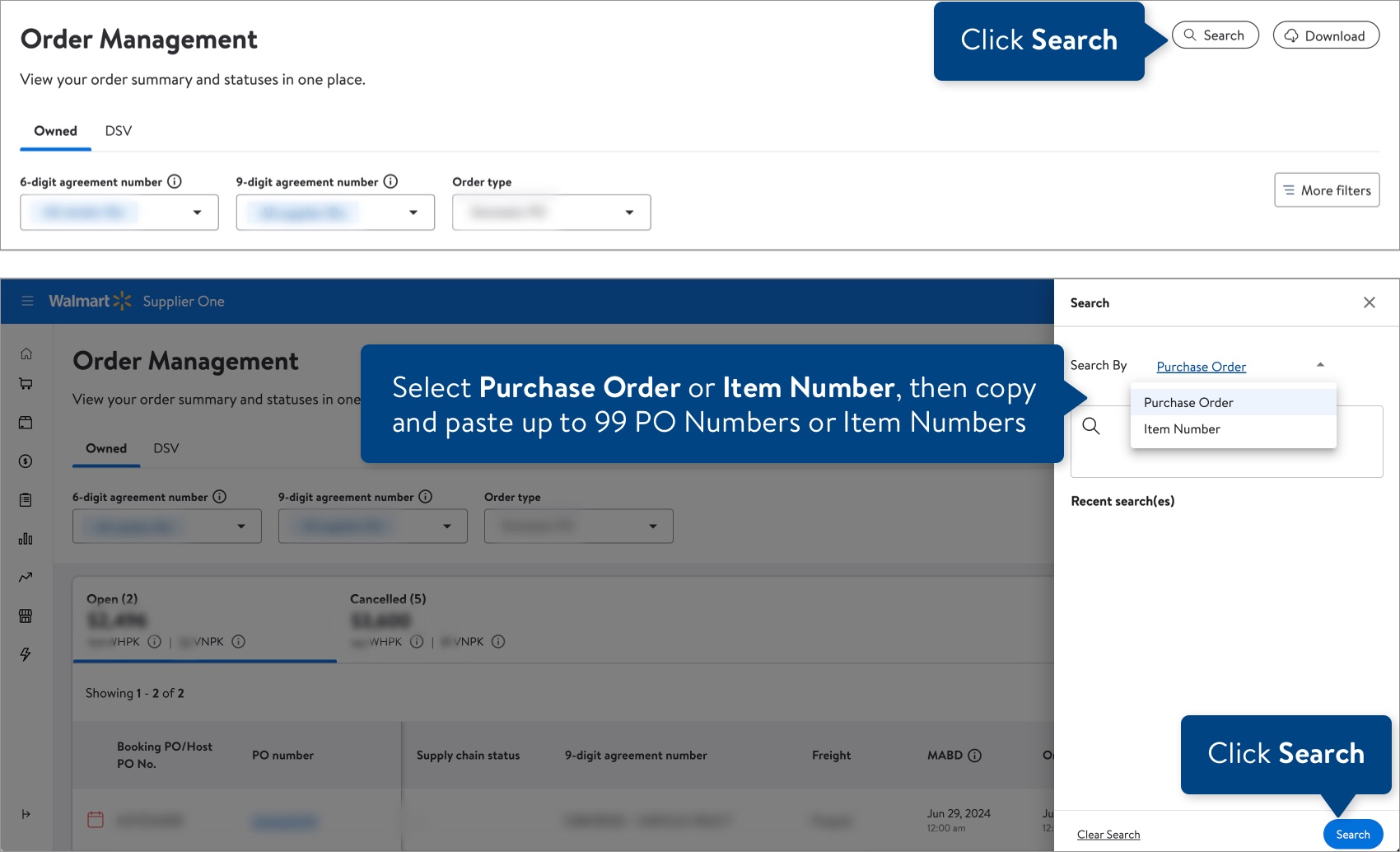Screen dimensions: 1400x852
Task: Select the shopping cart icon in the sidebar
Action: point(26,383)
